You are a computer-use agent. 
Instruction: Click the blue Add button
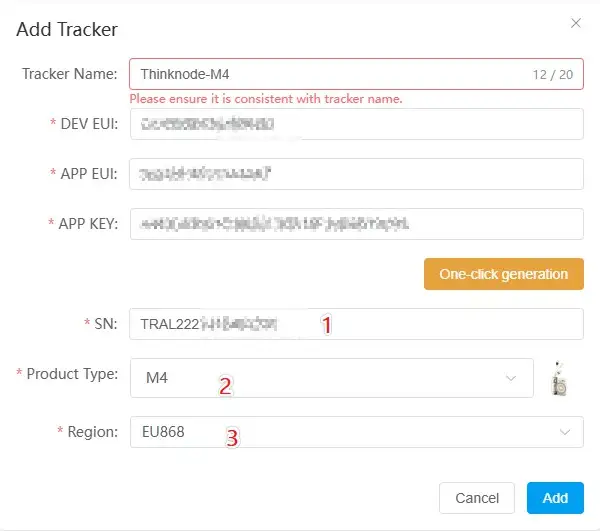tap(555, 498)
